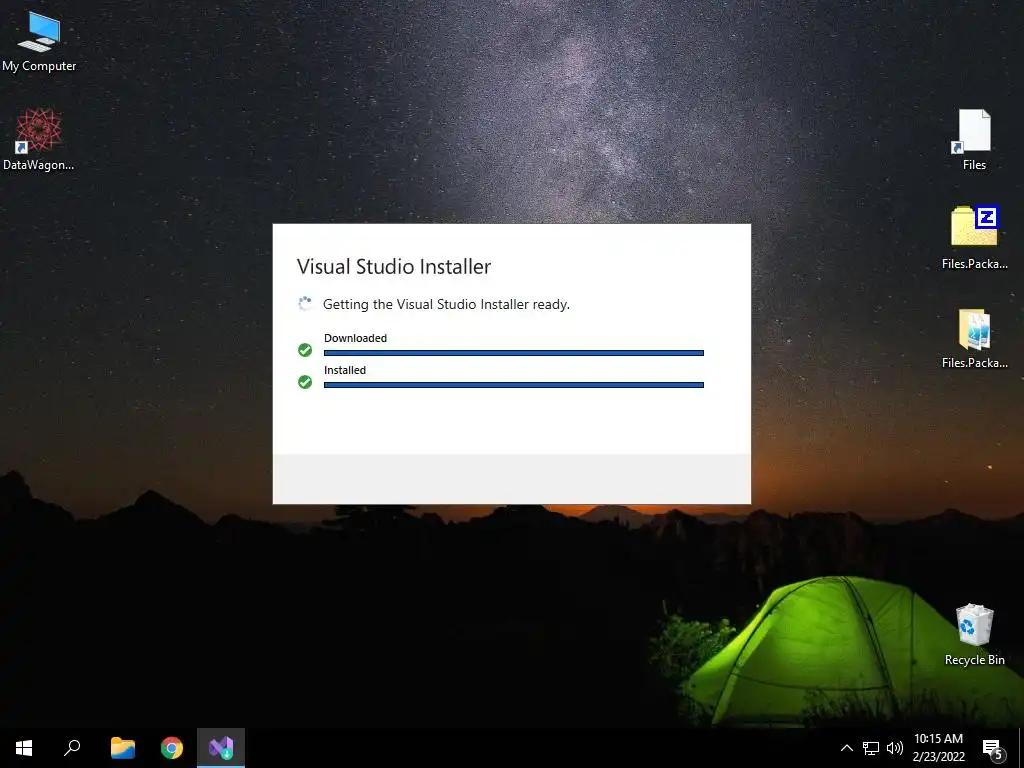Image resolution: width=1024 pixels, height=768 pixels.
Task: Select the Recycle Bin icon
Action: pyautogui.click(x=974, y=634)
